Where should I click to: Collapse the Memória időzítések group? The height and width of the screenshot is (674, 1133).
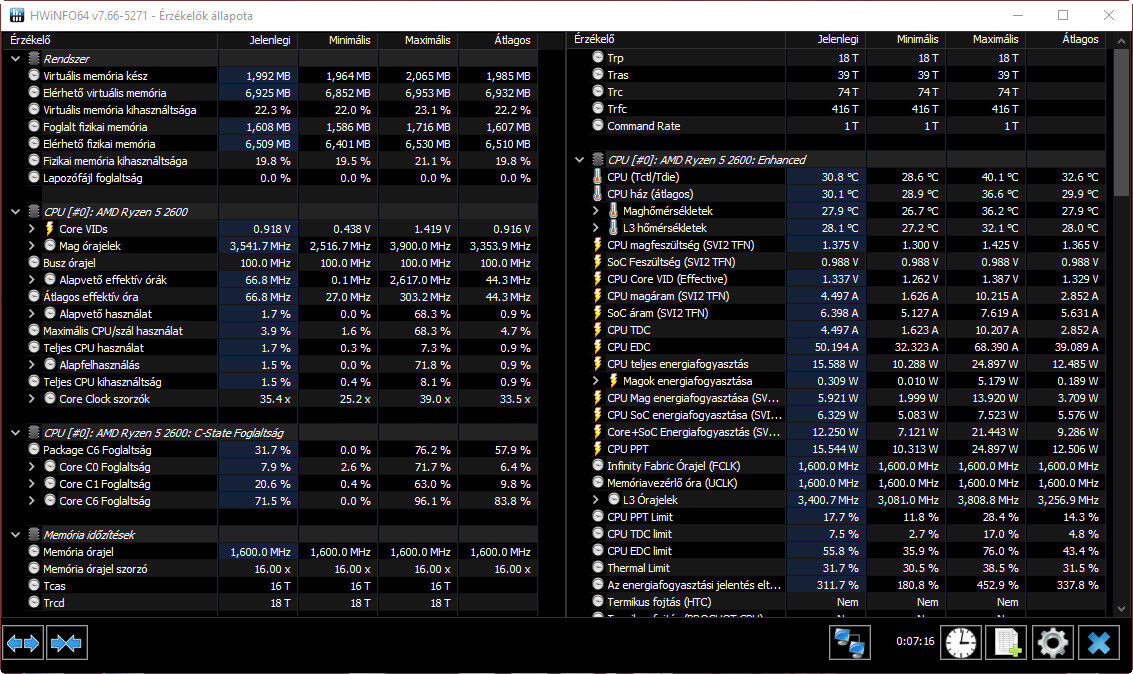click(x=15, y=535)
